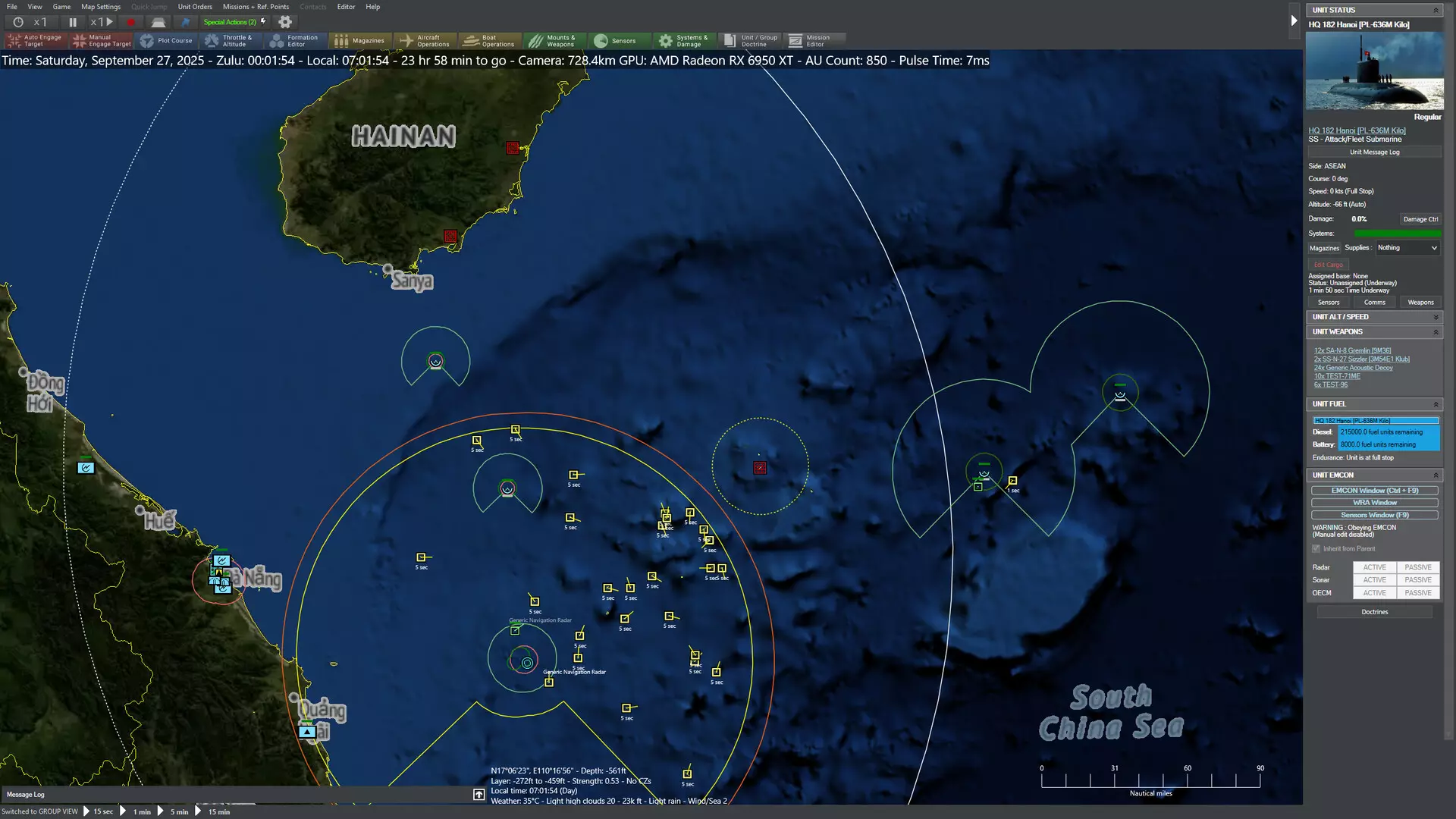Click the white arrow to collapse side panel
This screenshot has height=819, width=1456.
click(x=1294, y=20)
